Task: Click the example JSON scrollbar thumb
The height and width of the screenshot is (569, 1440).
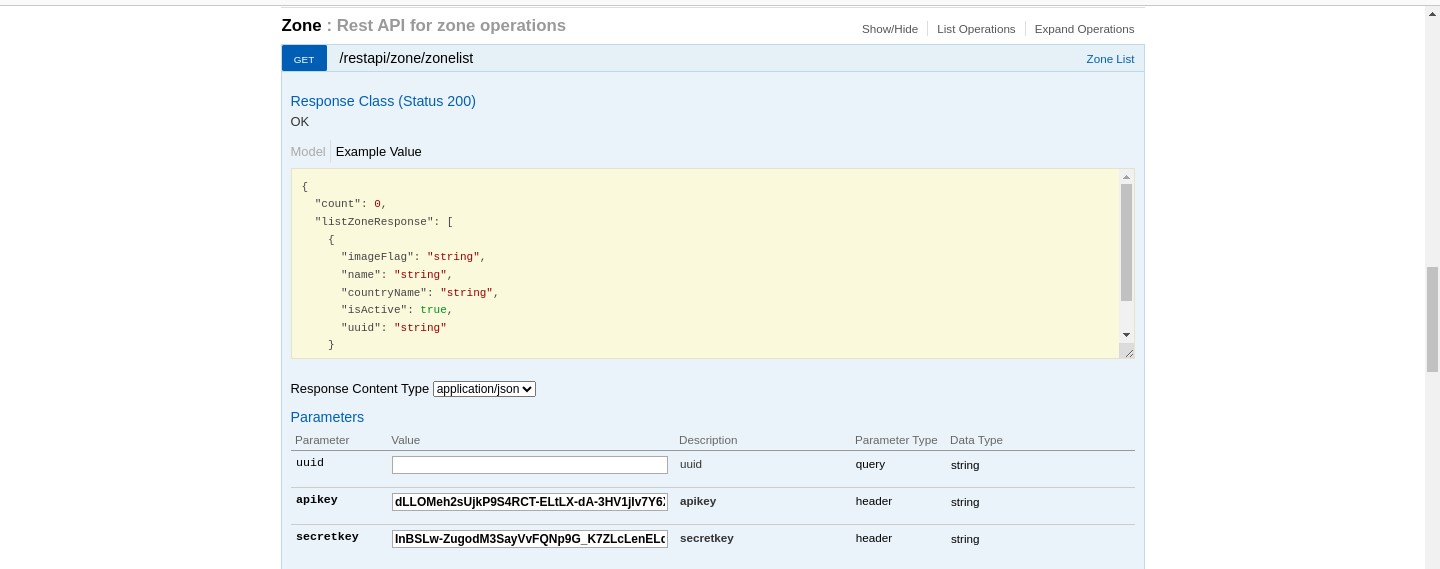Action: [1126, 242]
